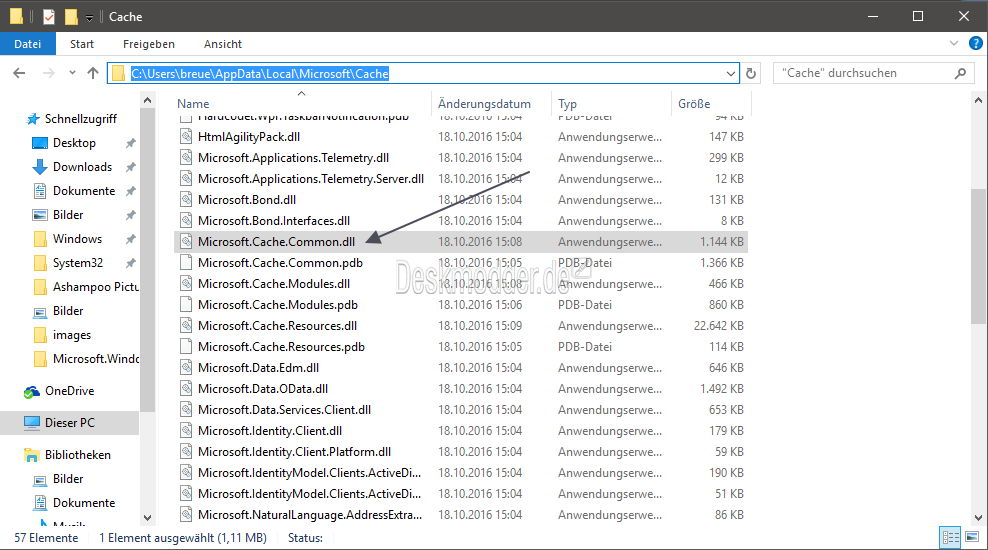Viewport: 988px width, 550px height.
Task: Refresh the Cache folder view
Action: coord(750,74)
